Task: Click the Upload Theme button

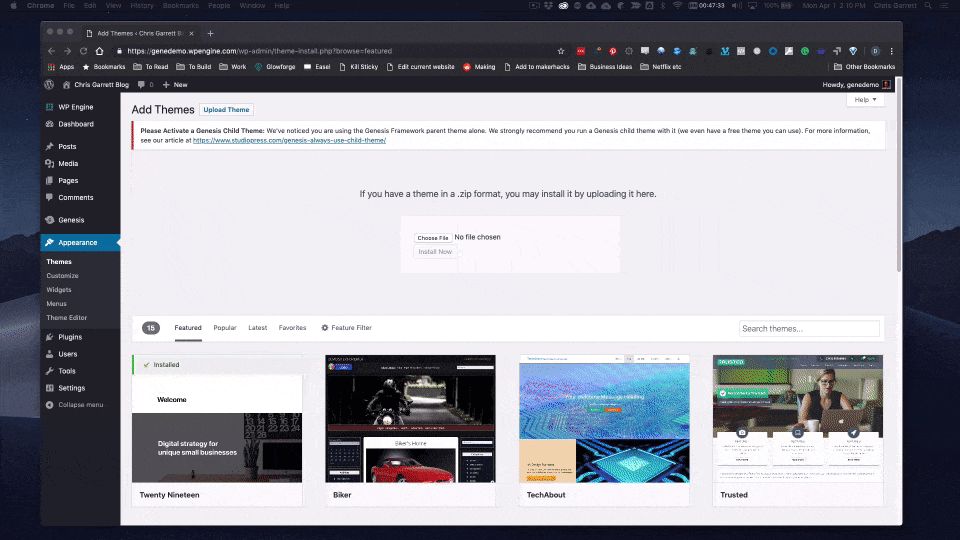Action: pos(226,110)
